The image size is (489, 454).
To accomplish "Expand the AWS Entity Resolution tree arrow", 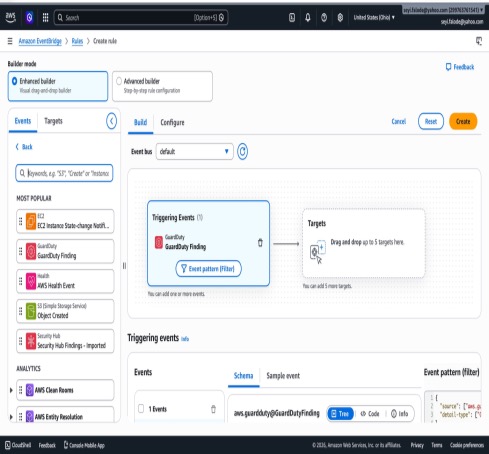I will click(x=11, y=417).
